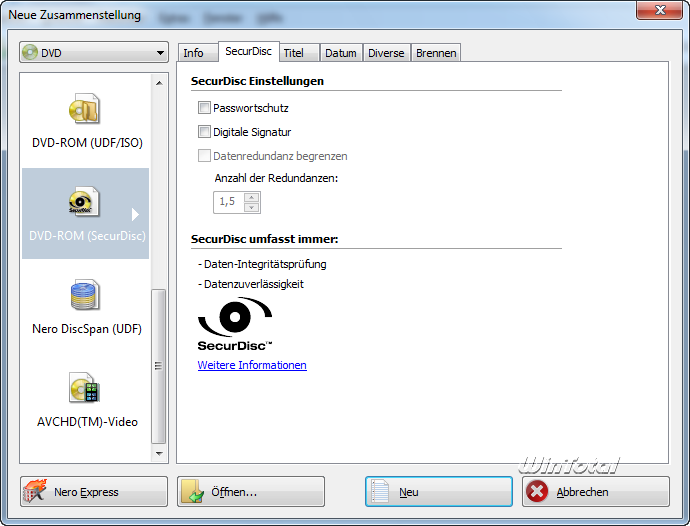The image size is (690, 526).
Task: Select the DVD-ROM (UDF/ISO) label
Action: tap(88, 143)
